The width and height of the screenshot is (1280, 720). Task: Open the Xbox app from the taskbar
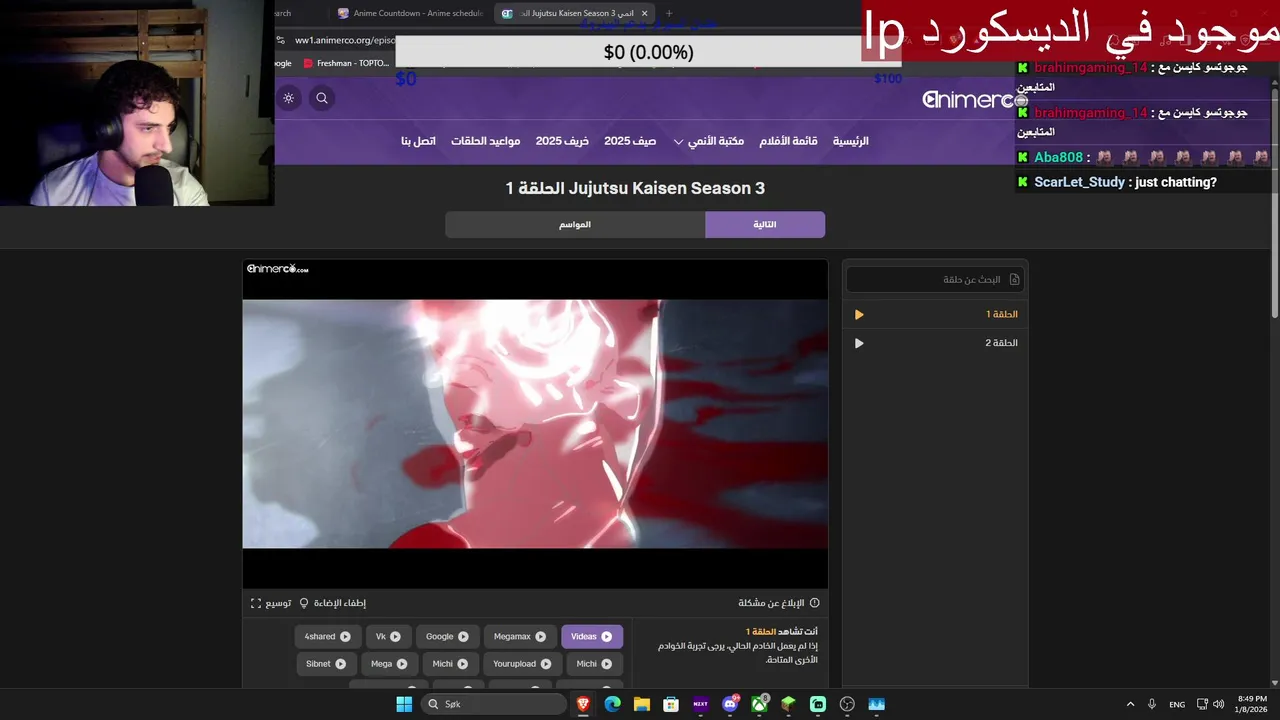tap(759, 704)
